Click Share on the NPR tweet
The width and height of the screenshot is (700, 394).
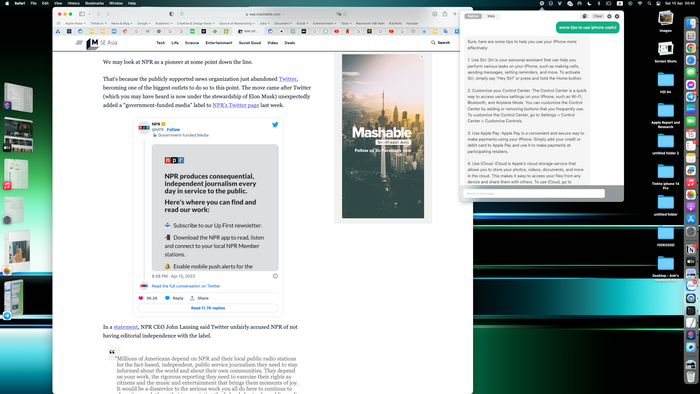coord(199,298)
